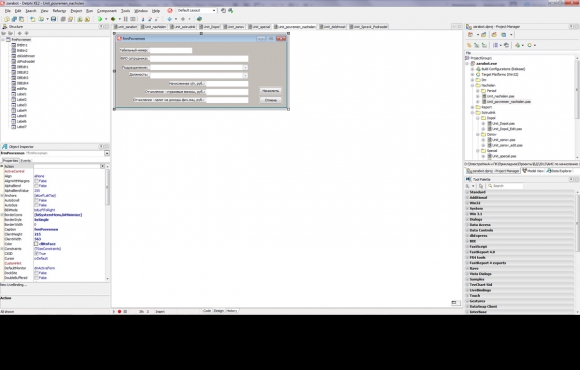Viewport: 580px width, 370px height.
Task: Open the Action property dropdown arrow
Action: 102,166
